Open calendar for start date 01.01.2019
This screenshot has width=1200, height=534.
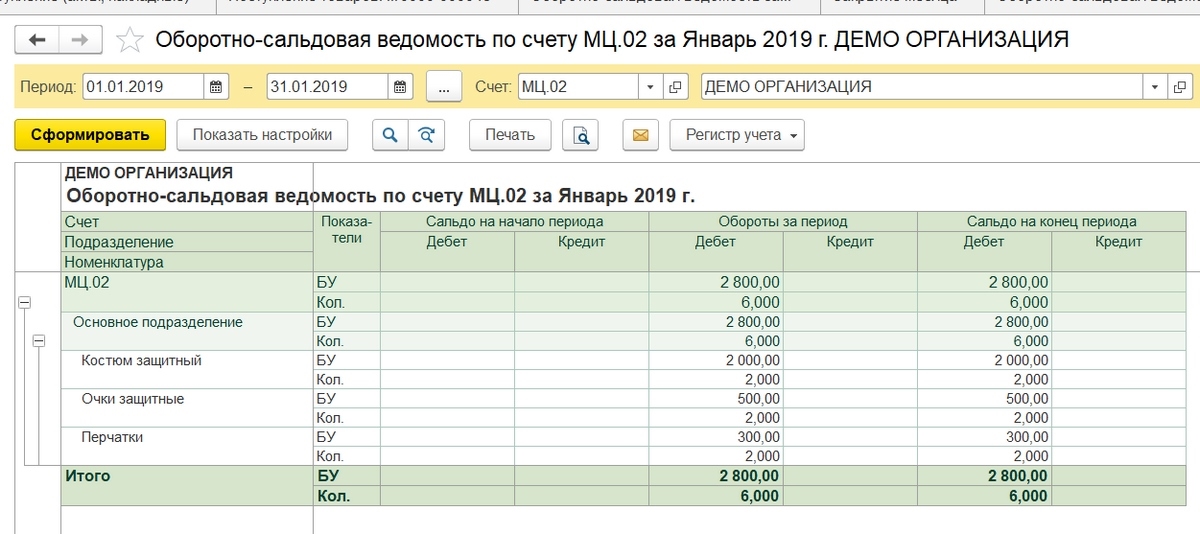[216, 87]
